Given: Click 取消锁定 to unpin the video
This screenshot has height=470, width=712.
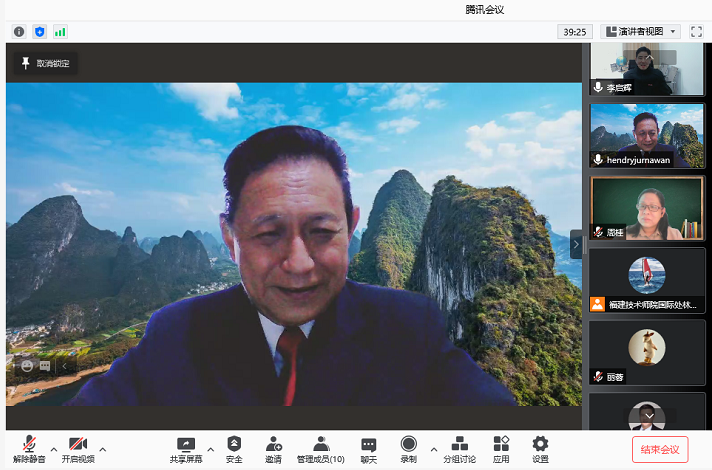Looking at the screenshot, I should (45, 63).
